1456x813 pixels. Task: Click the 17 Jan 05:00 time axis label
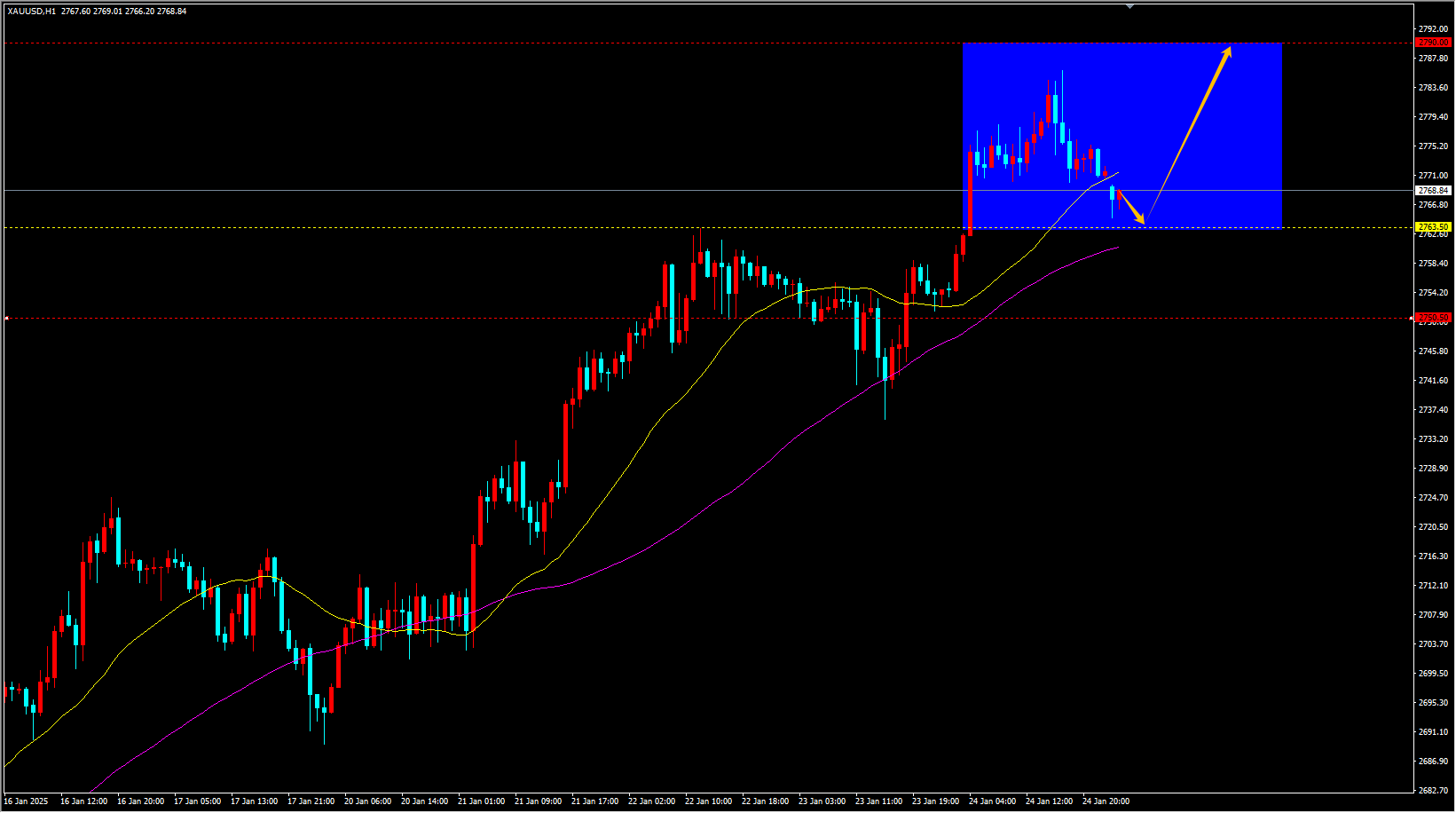(x=197, y=801)
